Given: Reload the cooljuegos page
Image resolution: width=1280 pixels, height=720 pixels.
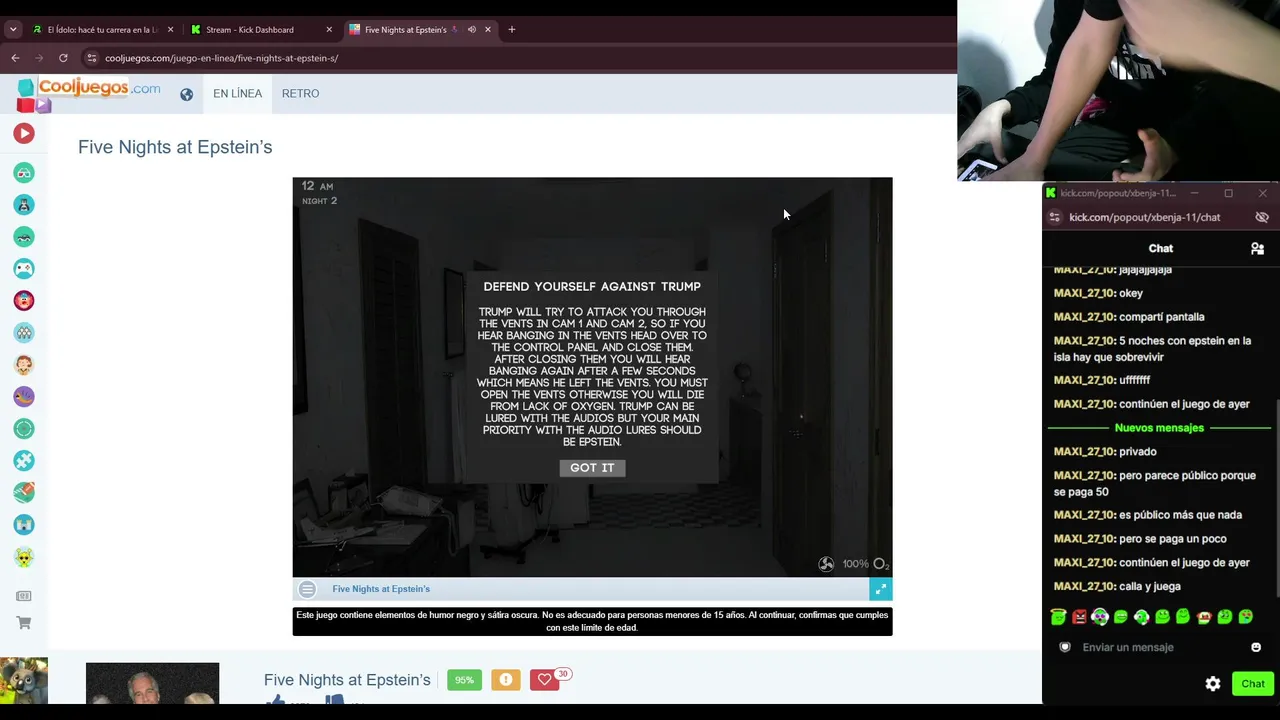Looking at the screenshot, I should pyautogui.click(x=63, y=58).
